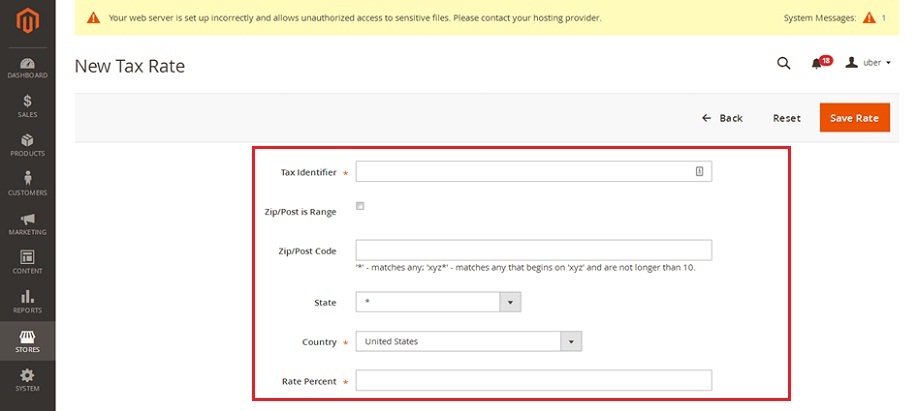918x411 pixels.
Task: Click the Save Rate button
Action: (x=854, y=118)
